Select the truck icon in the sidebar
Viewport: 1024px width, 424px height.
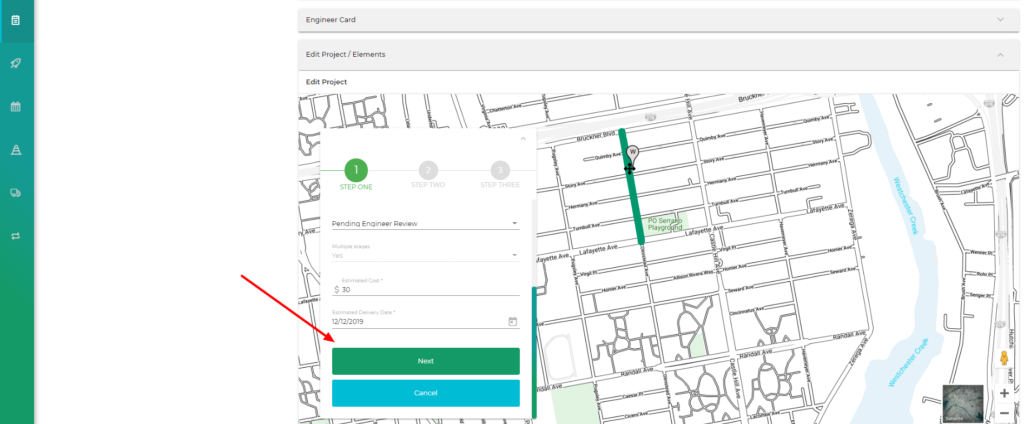coord(16,193)
